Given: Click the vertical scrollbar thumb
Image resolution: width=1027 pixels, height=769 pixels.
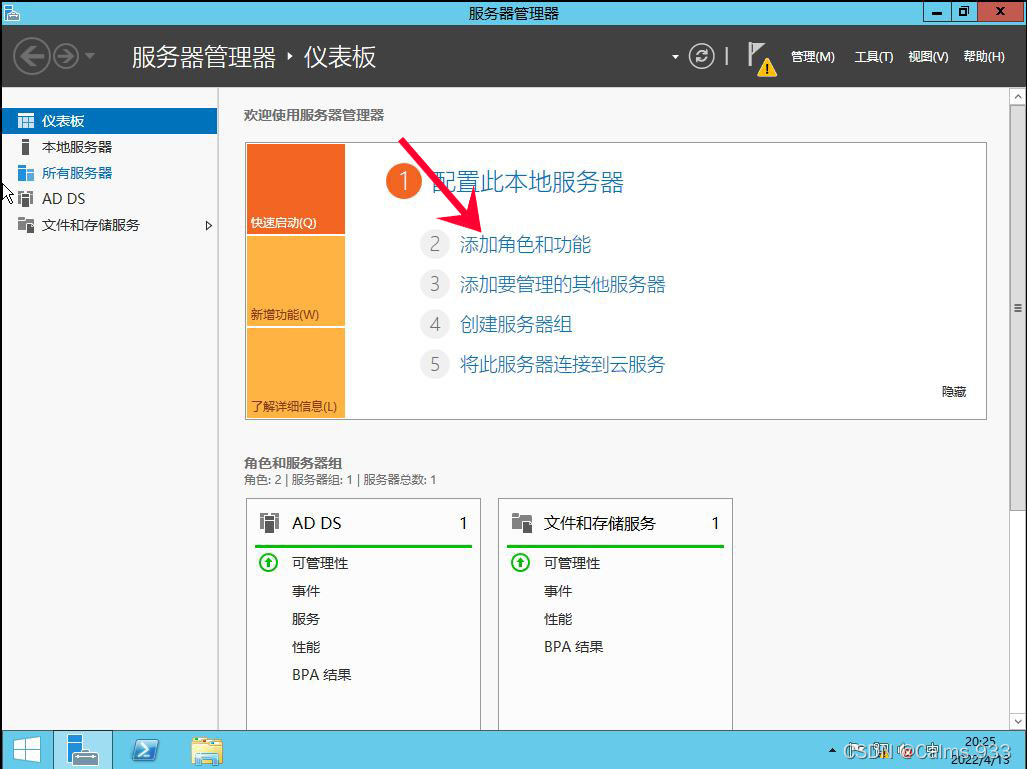Looking at the screenshot, I should click(x=1018, y=308).
